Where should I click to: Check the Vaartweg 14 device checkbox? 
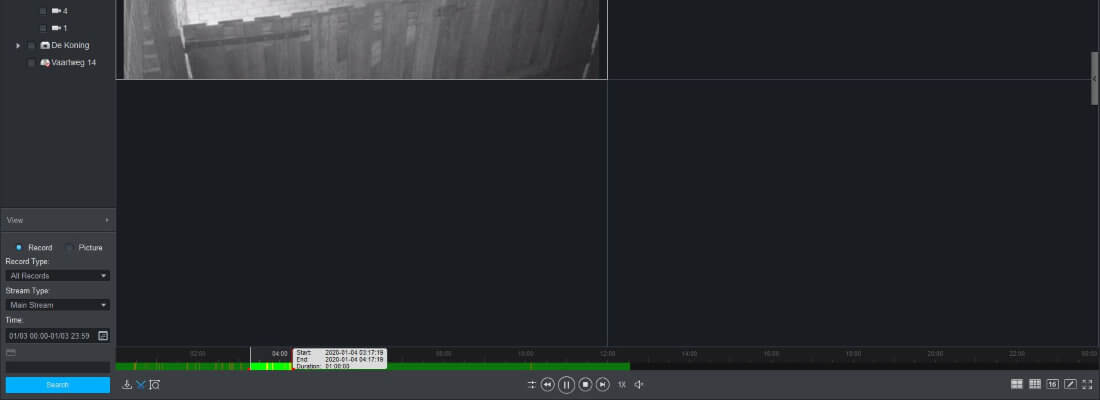click(31, 63)
